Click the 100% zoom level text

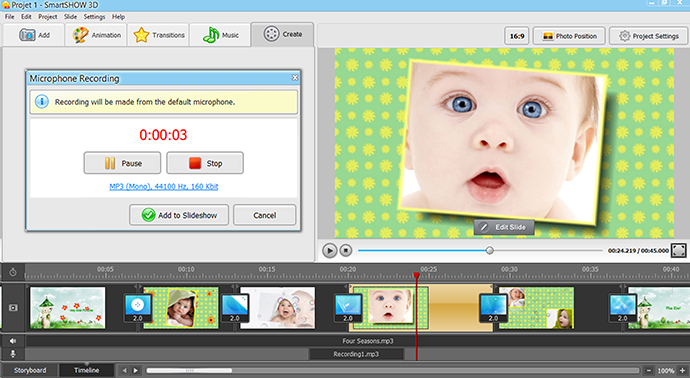665,371
